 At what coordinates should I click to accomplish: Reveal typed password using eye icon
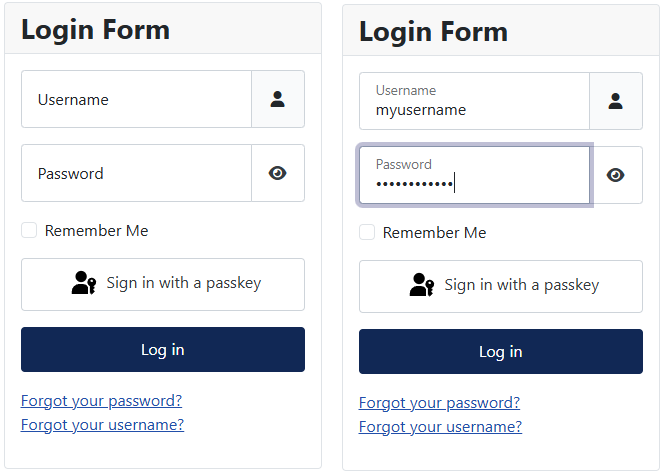[615, 175]
